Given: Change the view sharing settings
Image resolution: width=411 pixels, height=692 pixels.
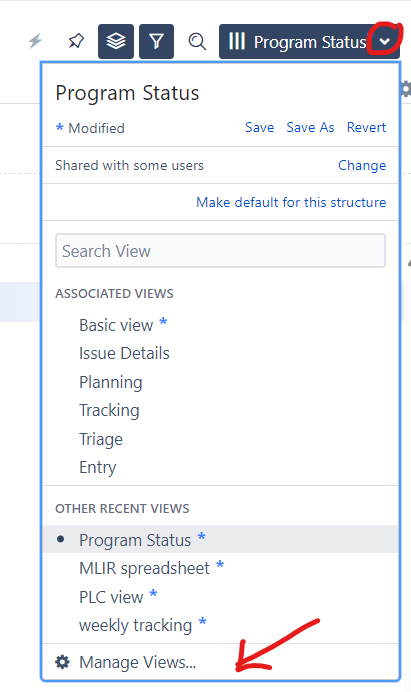Looking at the screenshot, I should (362, 165).
